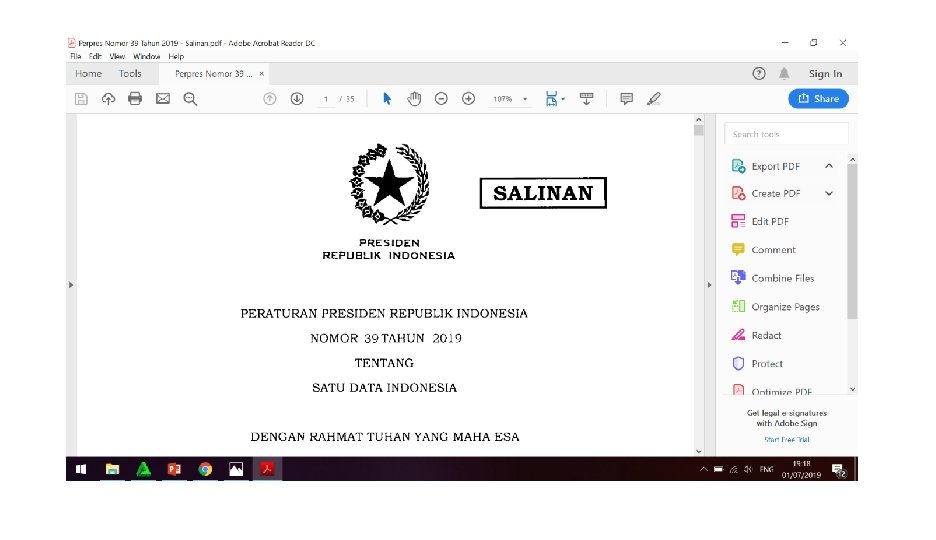The width and height of the screenshot is (936, 540).
Task: Open the Protect tool
Action: point(757,363)
